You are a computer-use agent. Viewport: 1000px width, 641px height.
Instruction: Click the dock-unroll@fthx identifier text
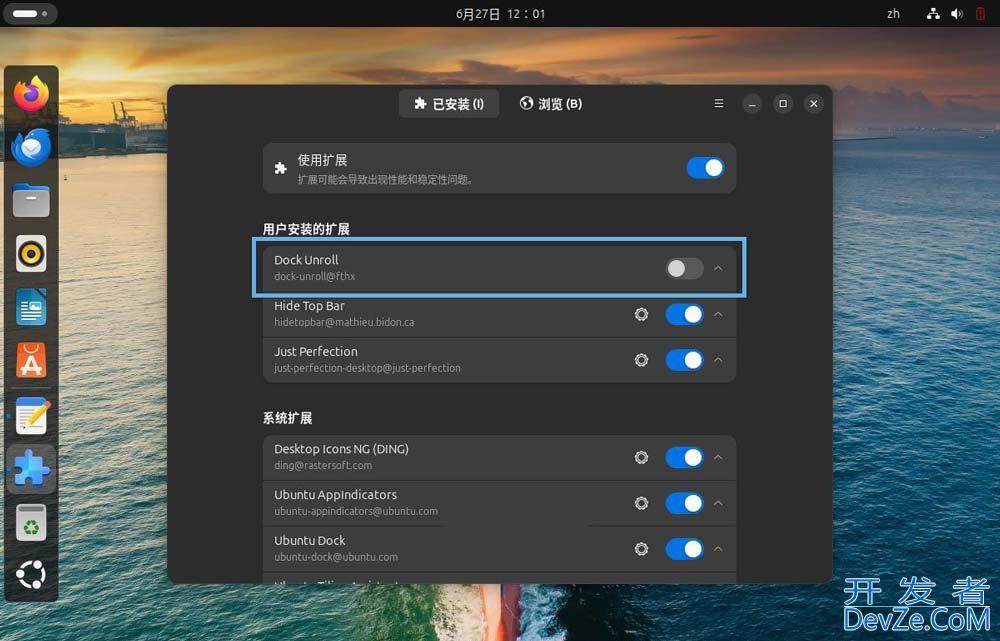click(x=314, y=276)
